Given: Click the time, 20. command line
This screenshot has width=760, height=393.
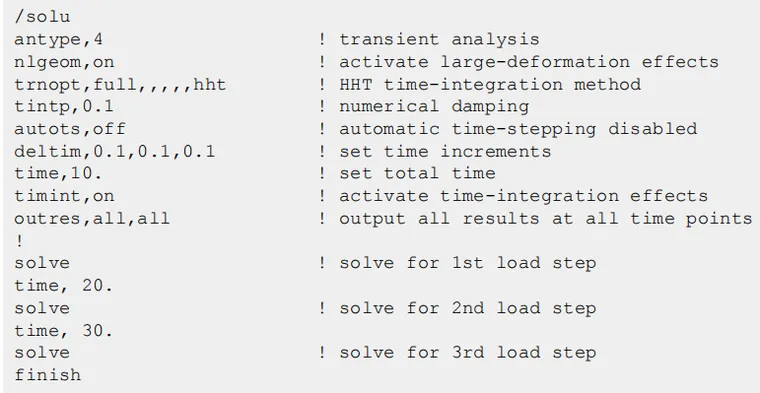Looking at the screenshot, I should pyautogui.click(x=63, y=285).
